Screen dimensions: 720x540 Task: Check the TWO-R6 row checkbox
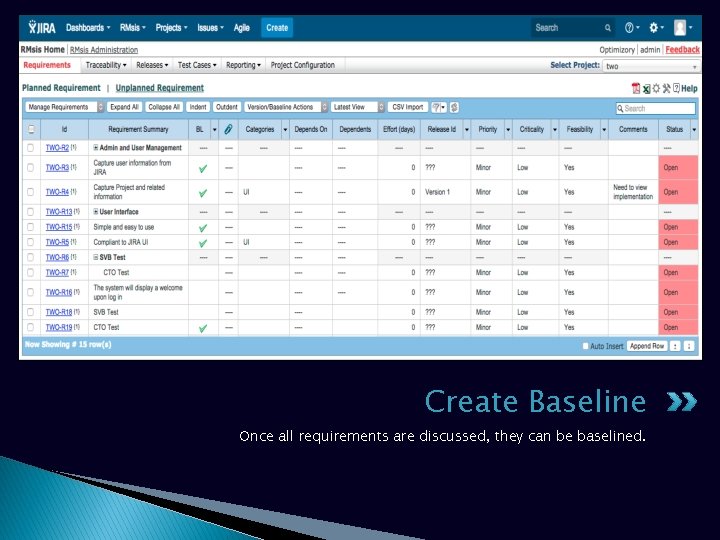(30, 257)
